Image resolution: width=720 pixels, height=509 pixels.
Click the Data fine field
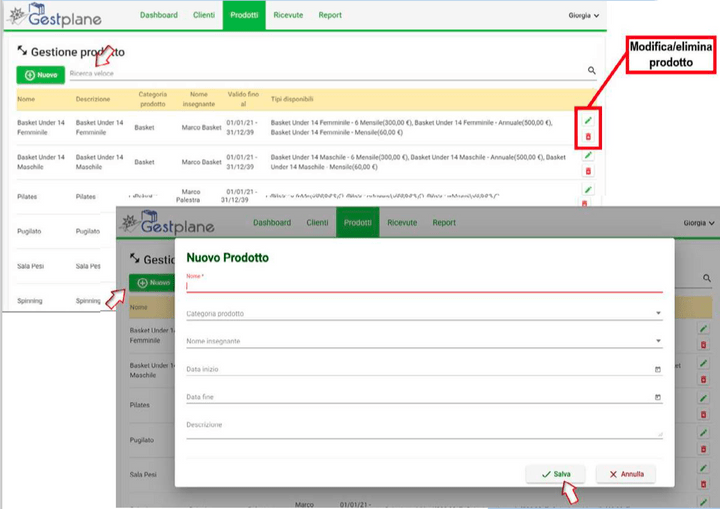click(424, 397)
